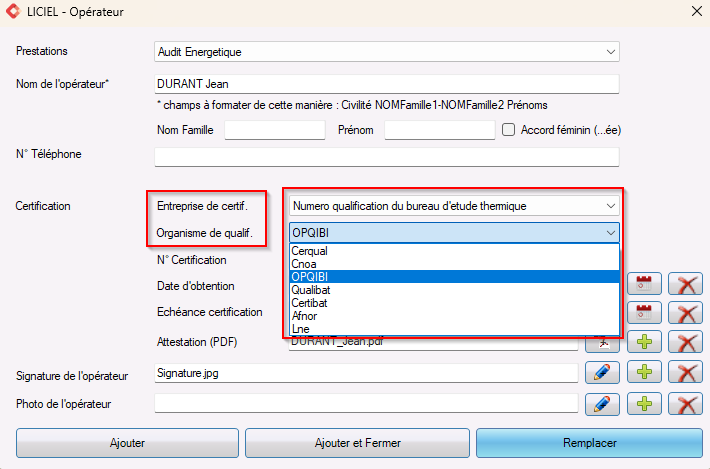This screenshot has width=710, height=469.
Task: Choose Qualibat from the list
Action: coord(454,290)
